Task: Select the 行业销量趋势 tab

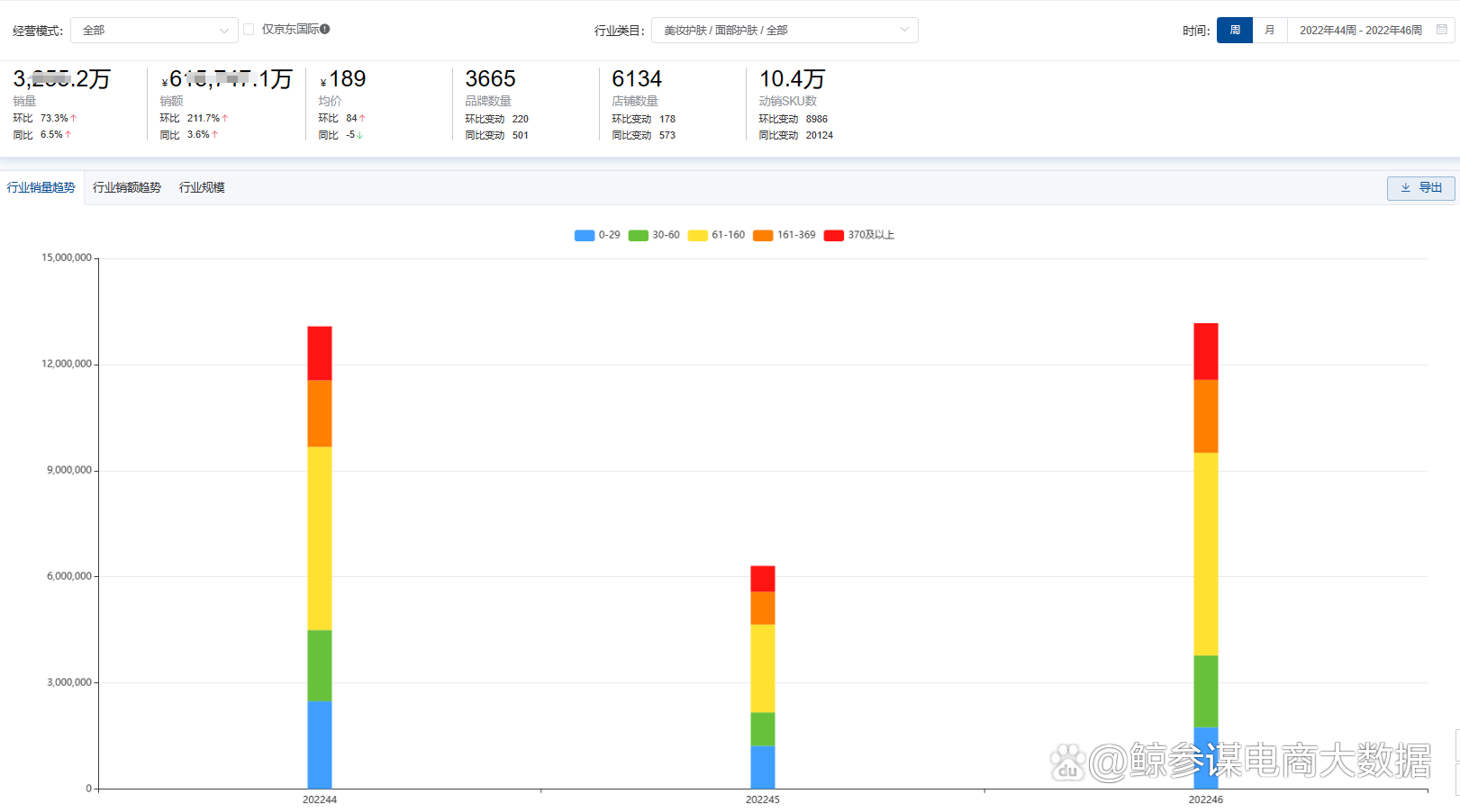Action: [x=41, y=187]
